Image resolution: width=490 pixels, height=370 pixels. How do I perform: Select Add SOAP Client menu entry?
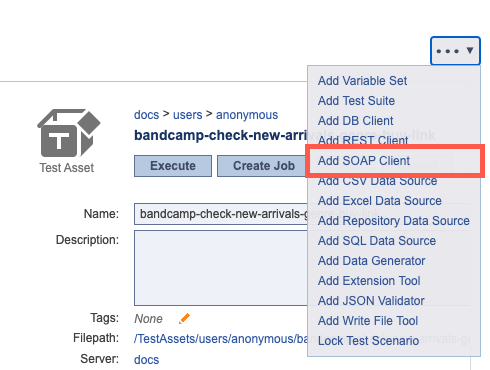point(364,161)
